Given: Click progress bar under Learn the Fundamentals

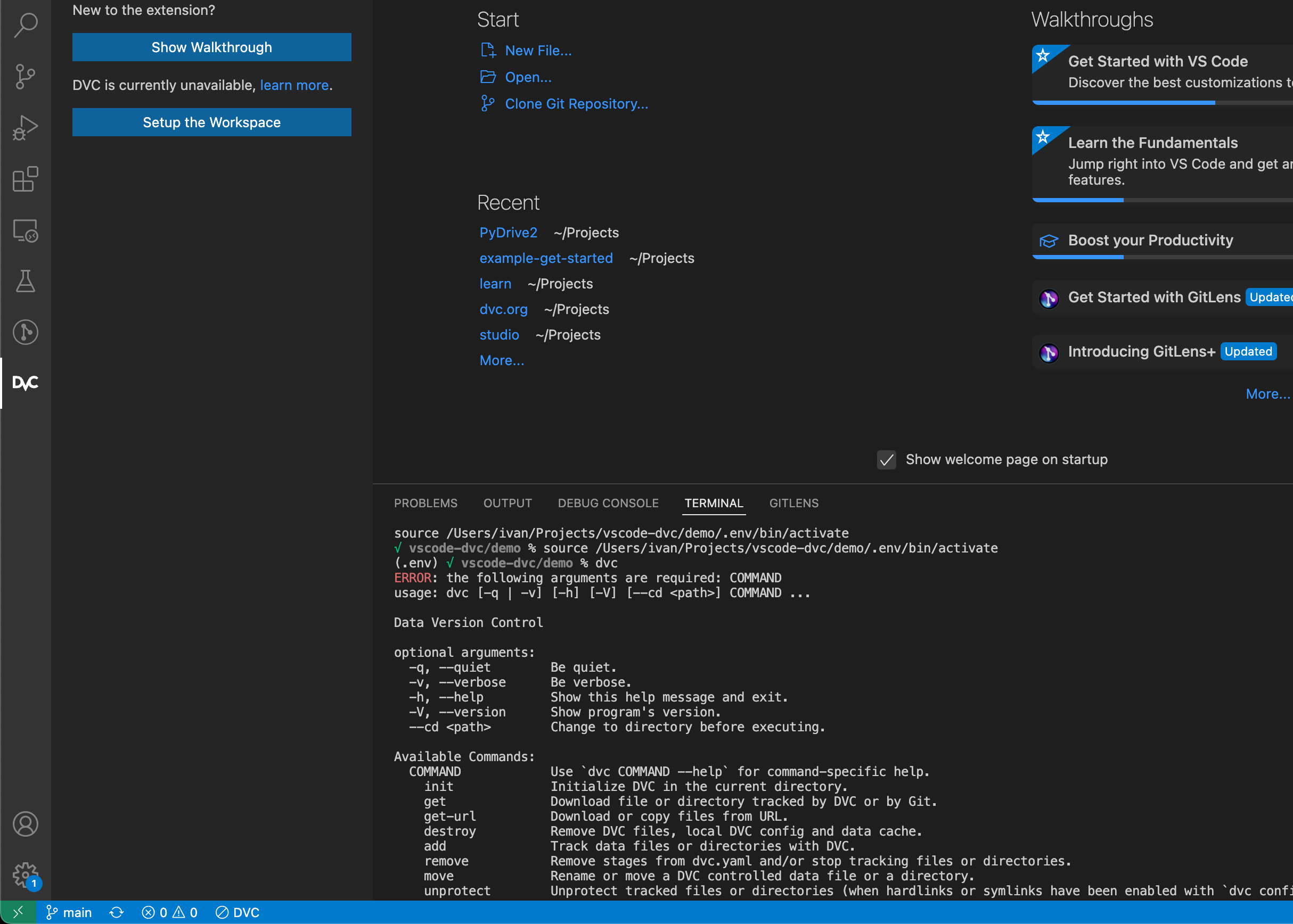Looking at the screenshot, I should coord(1162,200).
